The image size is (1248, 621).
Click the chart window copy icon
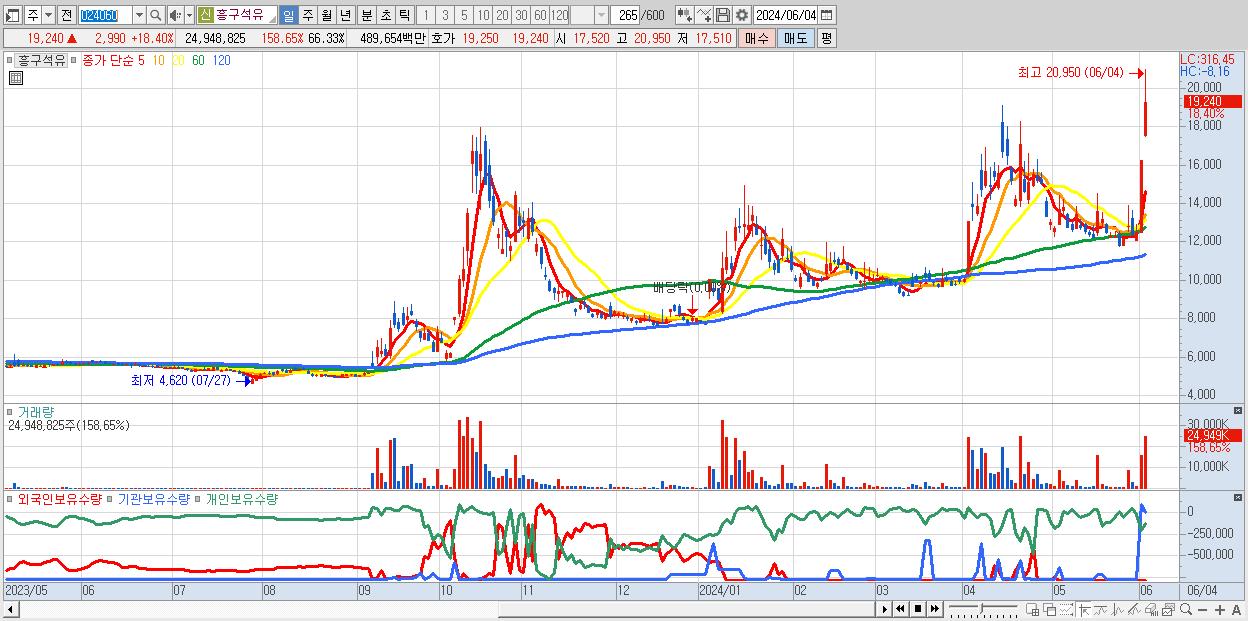click(x=1168, y=610)
